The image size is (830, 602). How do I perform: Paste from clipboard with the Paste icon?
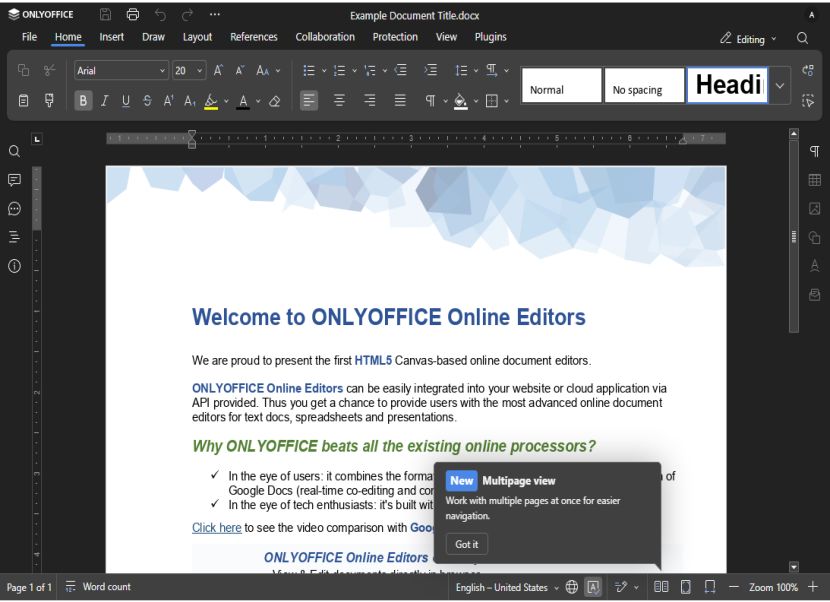[23, 101]
